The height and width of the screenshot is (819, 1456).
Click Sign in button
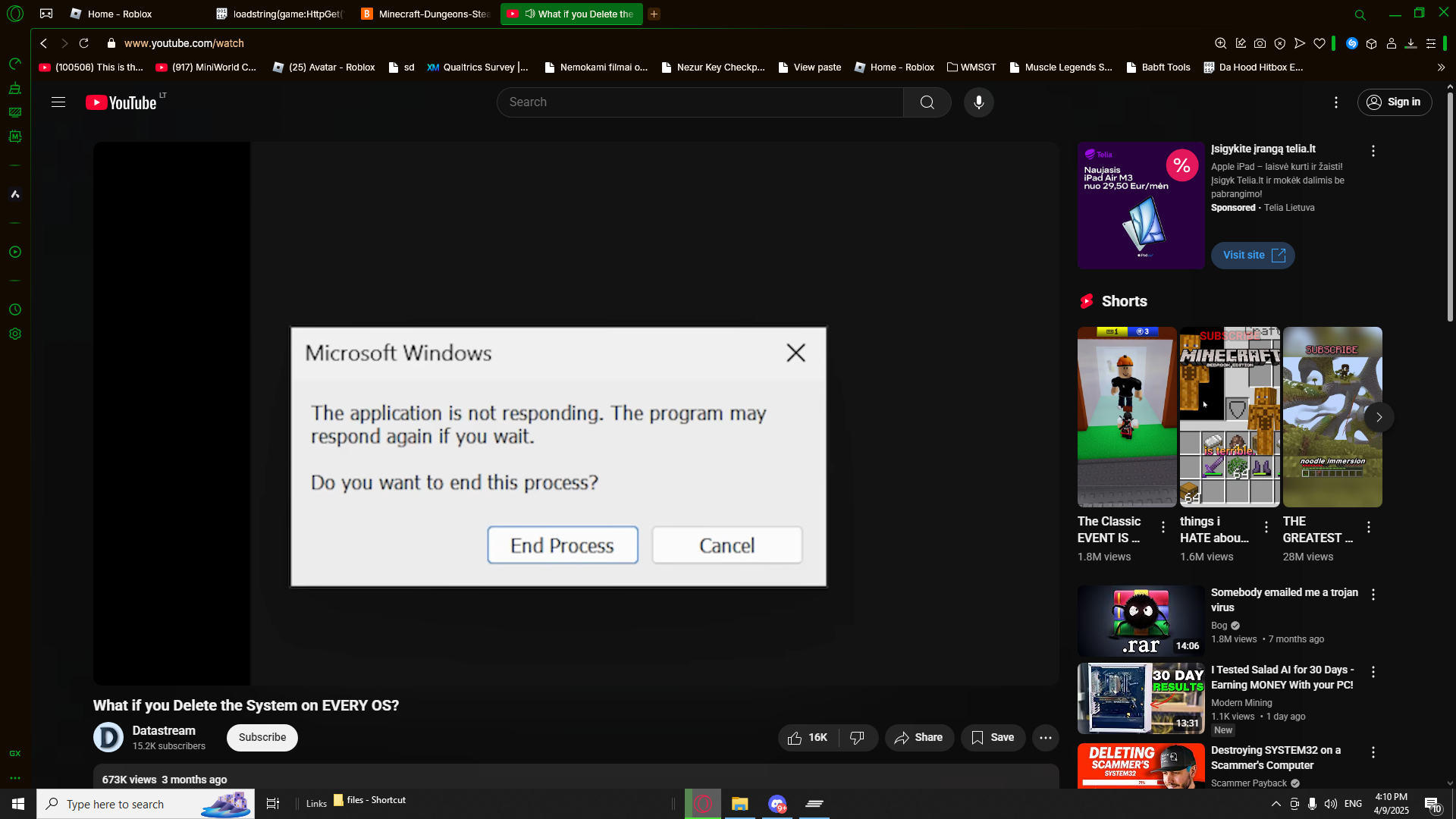tap(1394, 102)
